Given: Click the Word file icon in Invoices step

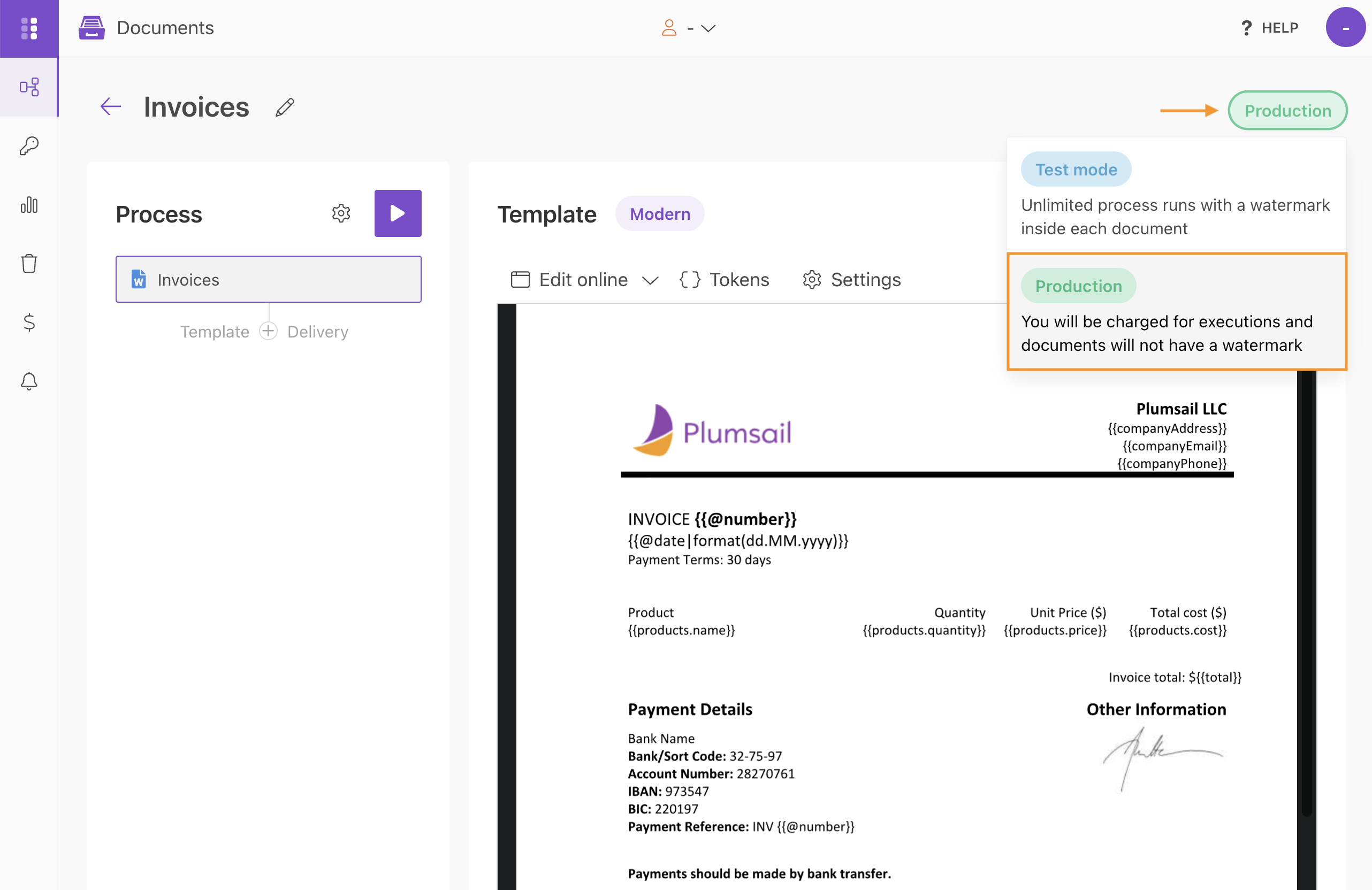Looking at the screenshot, I should [x=139, y=279].
